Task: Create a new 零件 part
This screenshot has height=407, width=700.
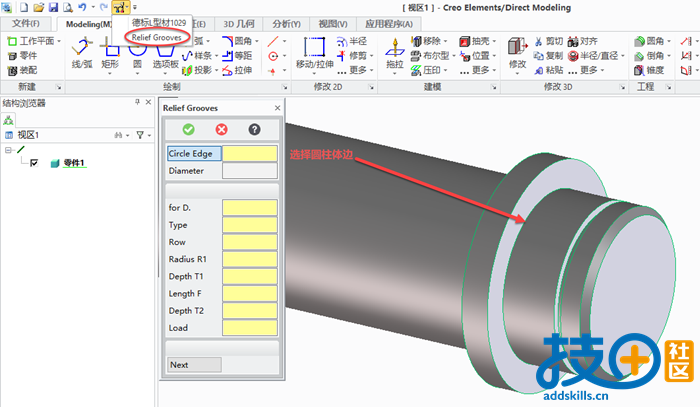Action: click(x=22, y=56)
